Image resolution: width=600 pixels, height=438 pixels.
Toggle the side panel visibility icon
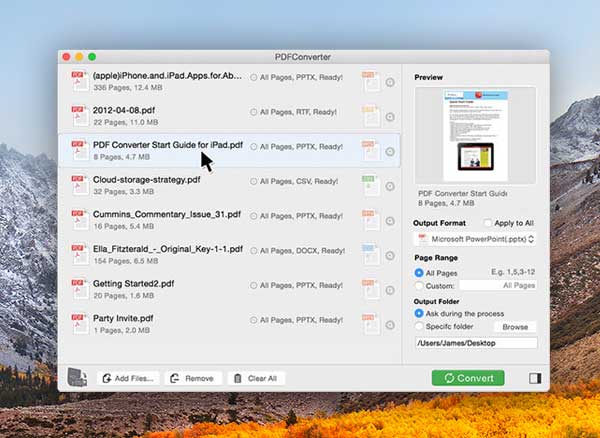[x=535, y=378]
